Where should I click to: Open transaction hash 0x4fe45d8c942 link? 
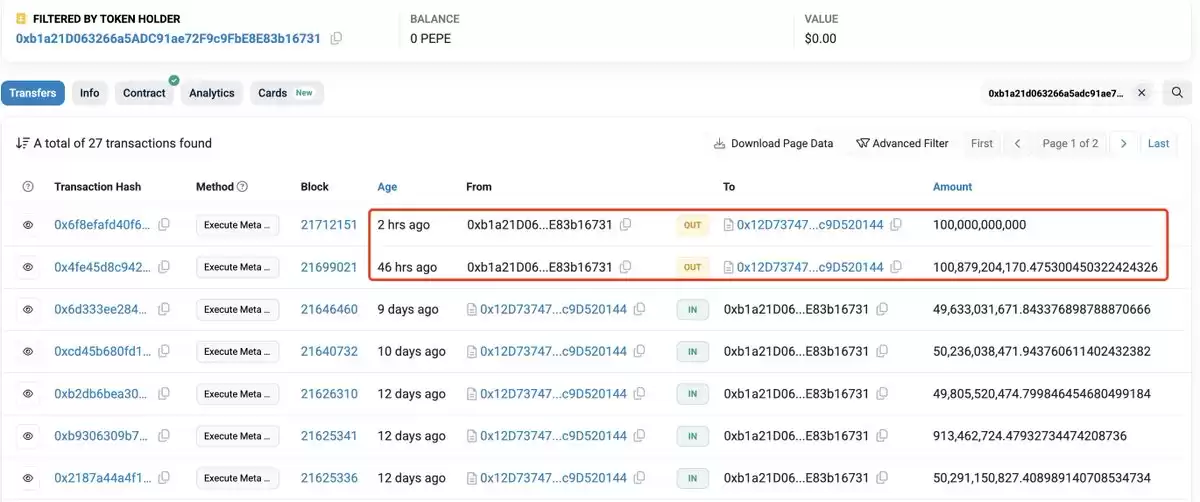[103, 267]
